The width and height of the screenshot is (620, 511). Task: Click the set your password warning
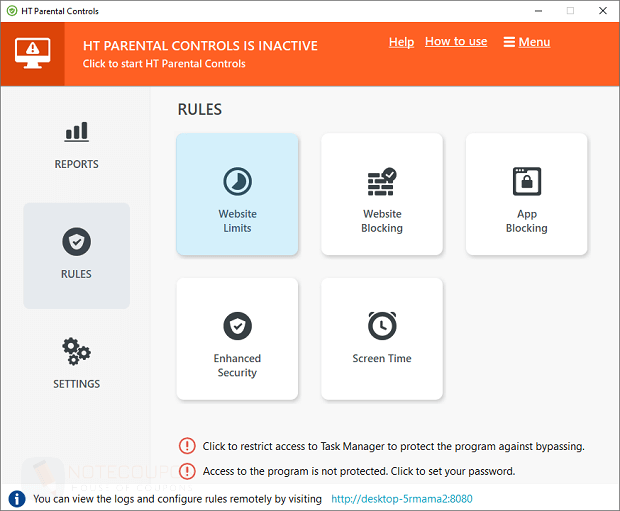359,471
